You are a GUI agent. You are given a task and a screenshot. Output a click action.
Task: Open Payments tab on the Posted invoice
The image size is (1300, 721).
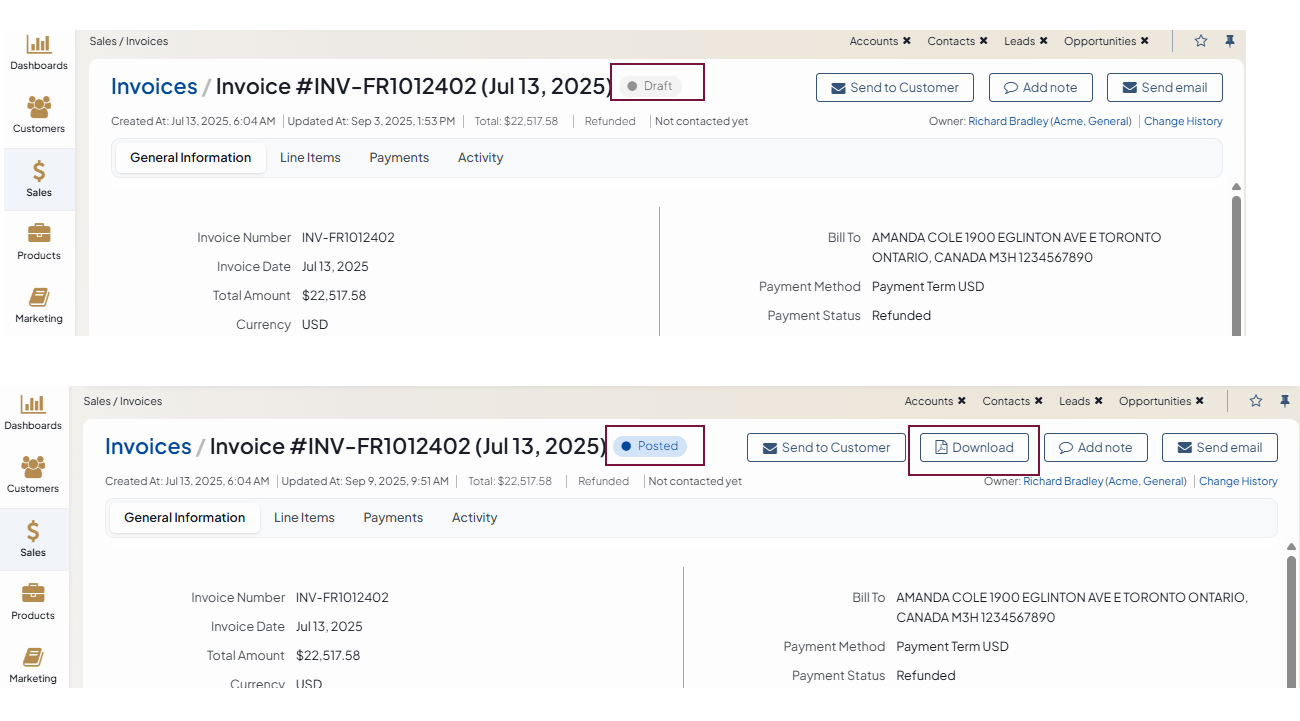pyautogui.click(x=393, y=518)
